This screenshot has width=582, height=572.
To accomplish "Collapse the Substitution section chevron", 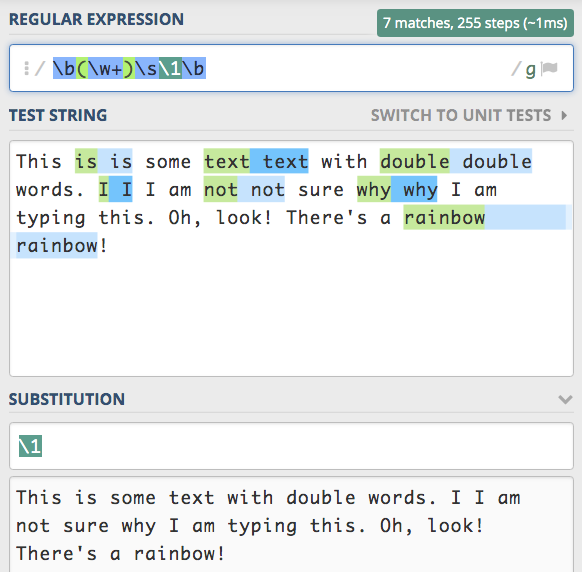I will coord(565,399).
